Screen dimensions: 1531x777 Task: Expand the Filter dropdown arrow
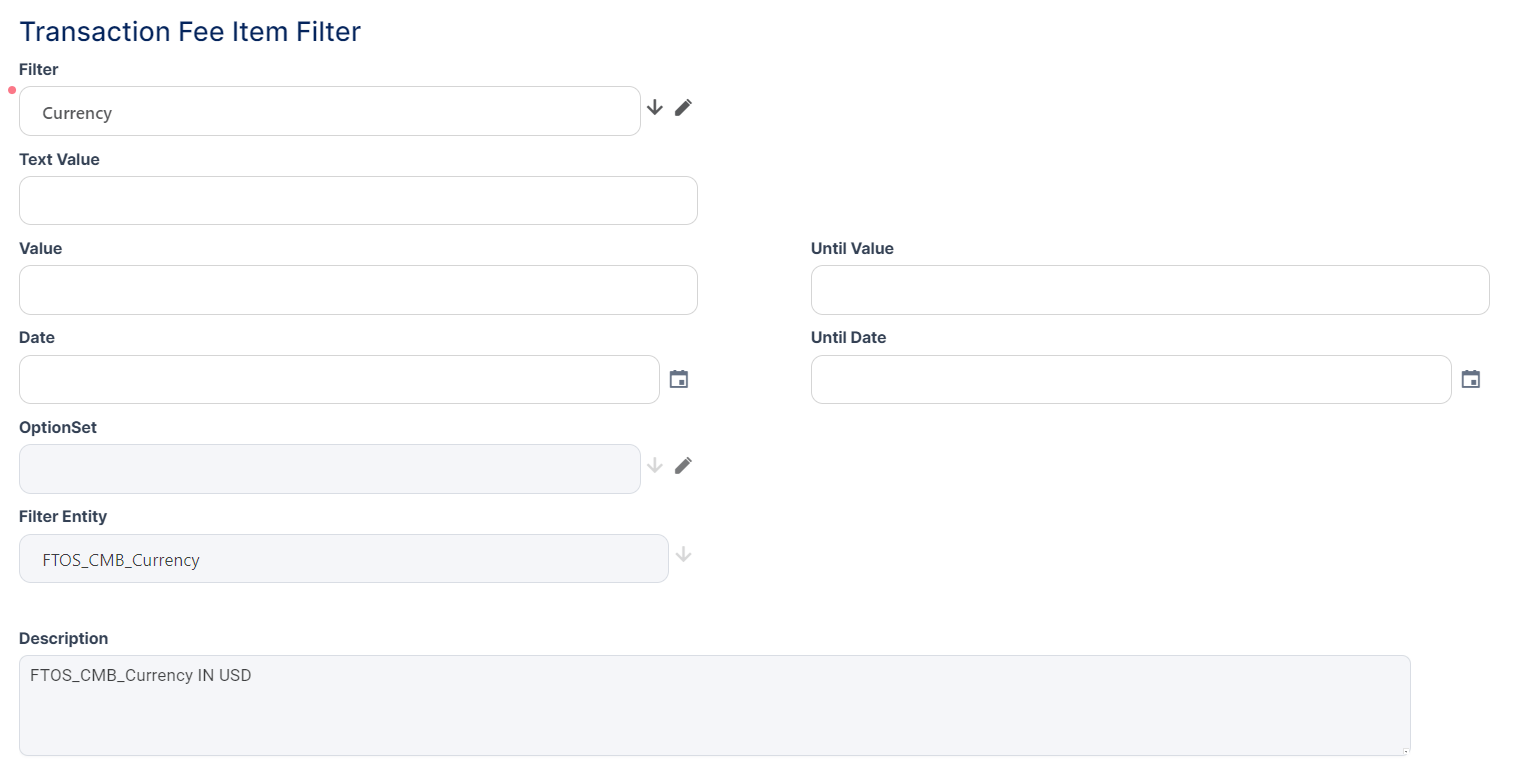tap(655, 108)
